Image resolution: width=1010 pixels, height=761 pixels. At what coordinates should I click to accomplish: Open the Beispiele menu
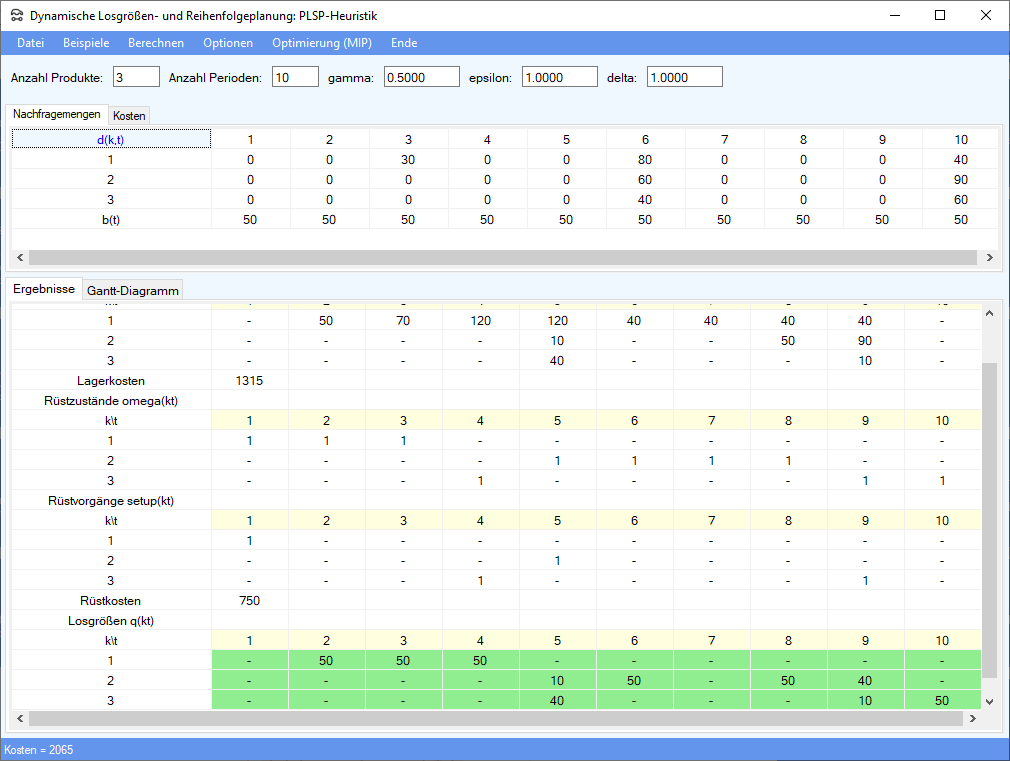tap(86, 43)
